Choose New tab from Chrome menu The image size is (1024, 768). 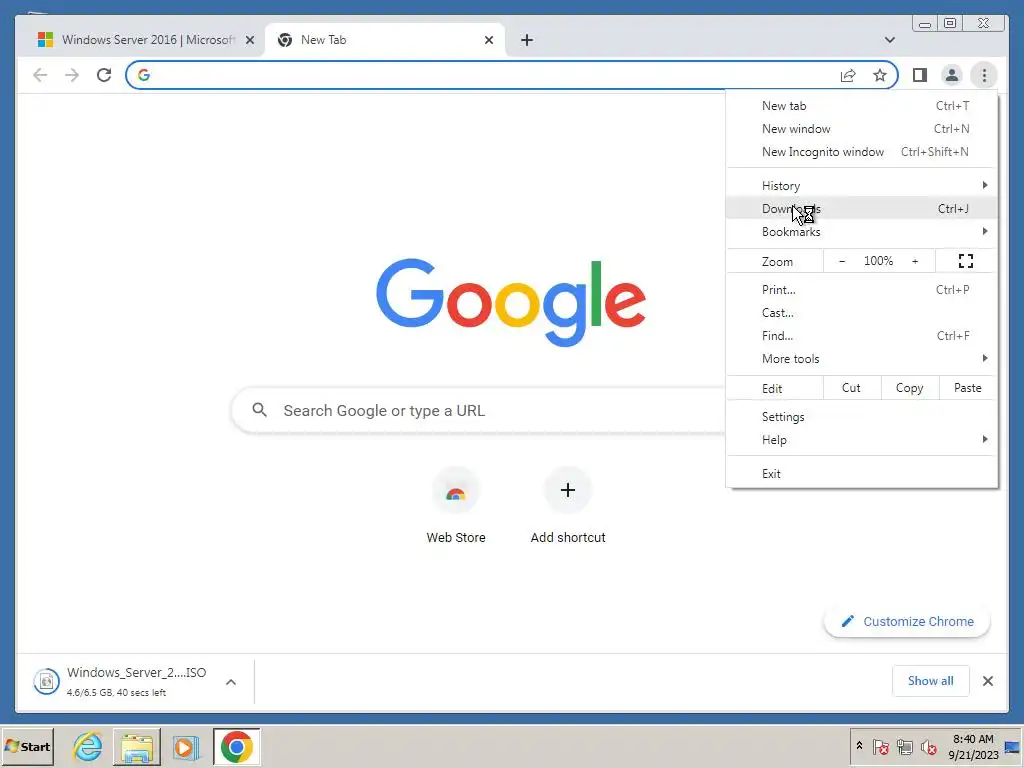pos(862,106)
